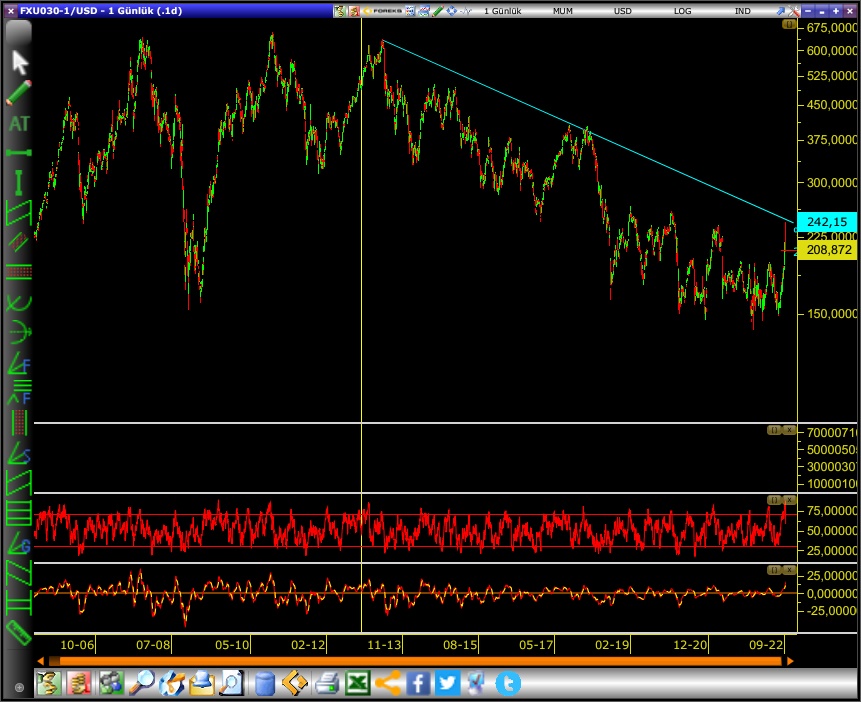Click the 208,872 yellow price label
The width and height of the screenshot is (861, 702).
point(826,250)
